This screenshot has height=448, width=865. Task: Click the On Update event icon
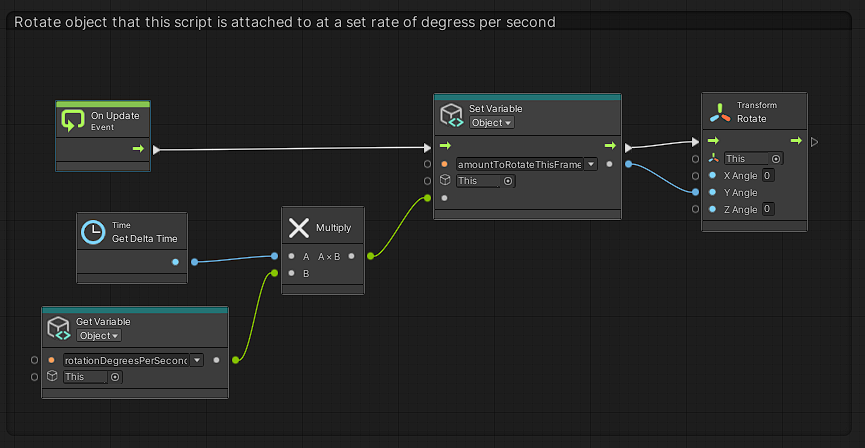pos(73,121)
